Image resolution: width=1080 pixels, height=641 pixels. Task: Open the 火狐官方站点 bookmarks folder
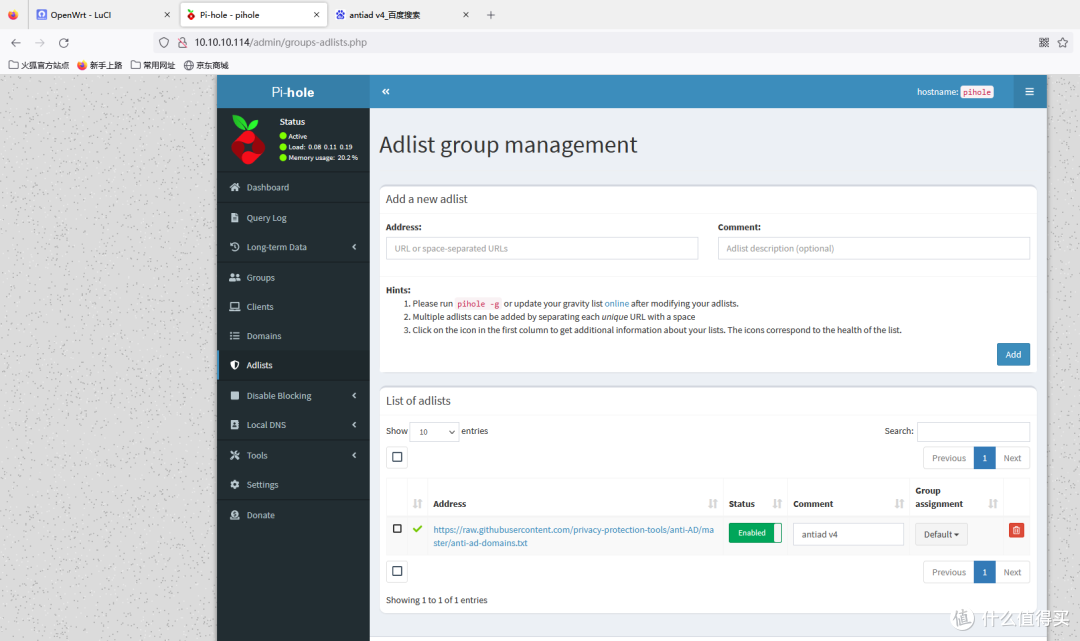tap(39, 65)
